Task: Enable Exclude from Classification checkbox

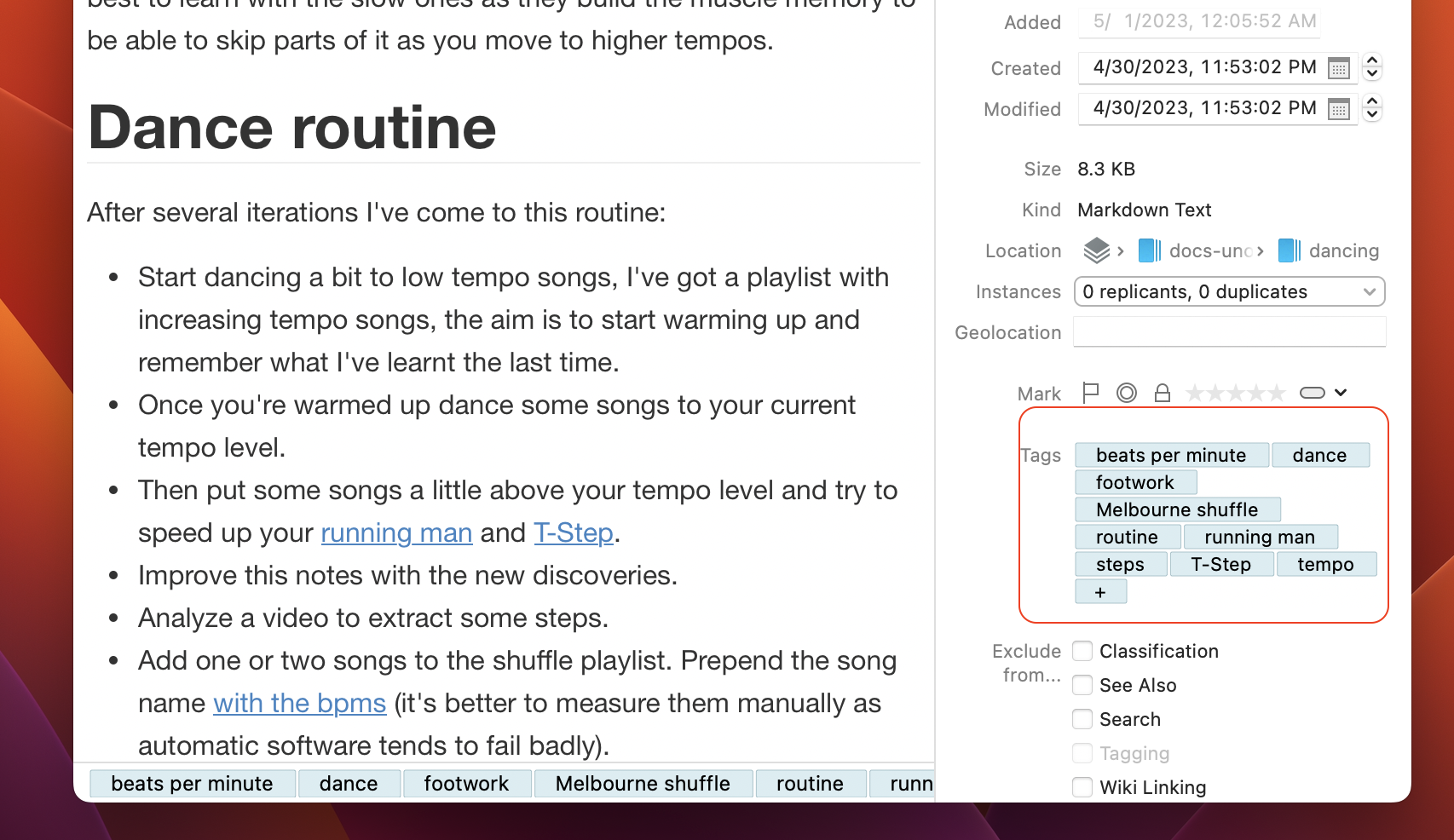Action: [1082, 651]
